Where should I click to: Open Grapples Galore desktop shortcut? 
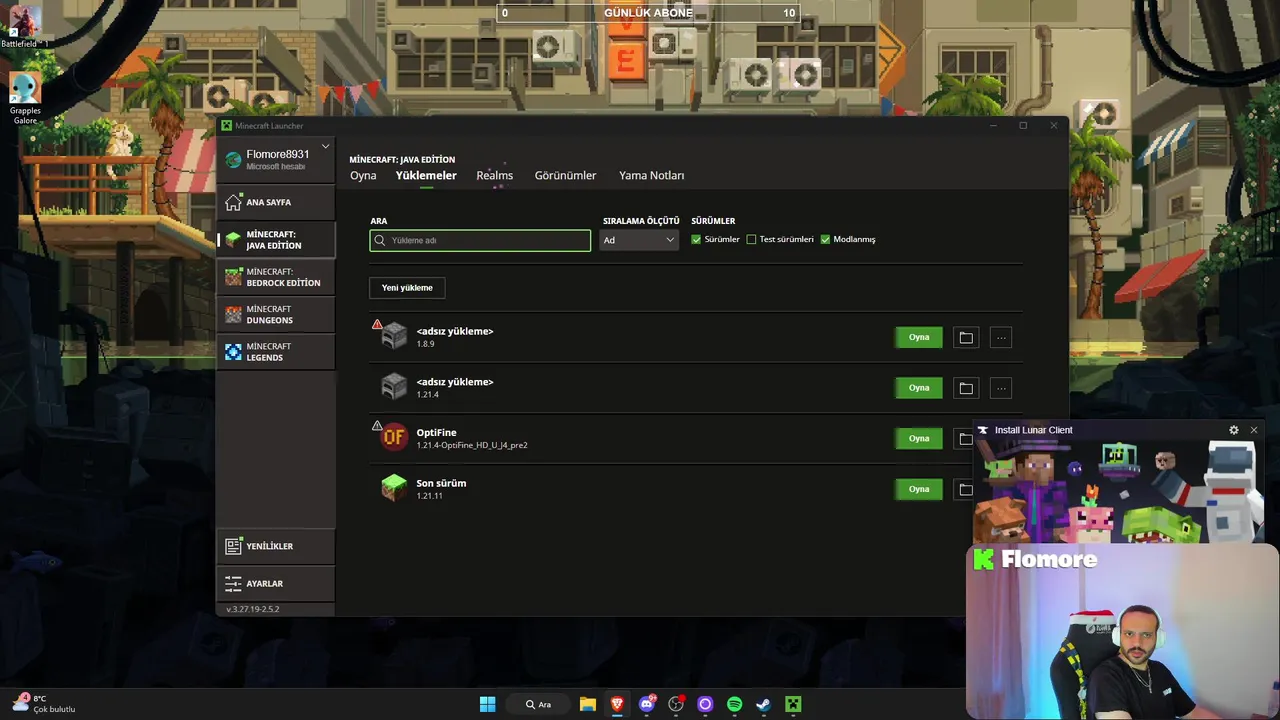click(x=25, y=97)
